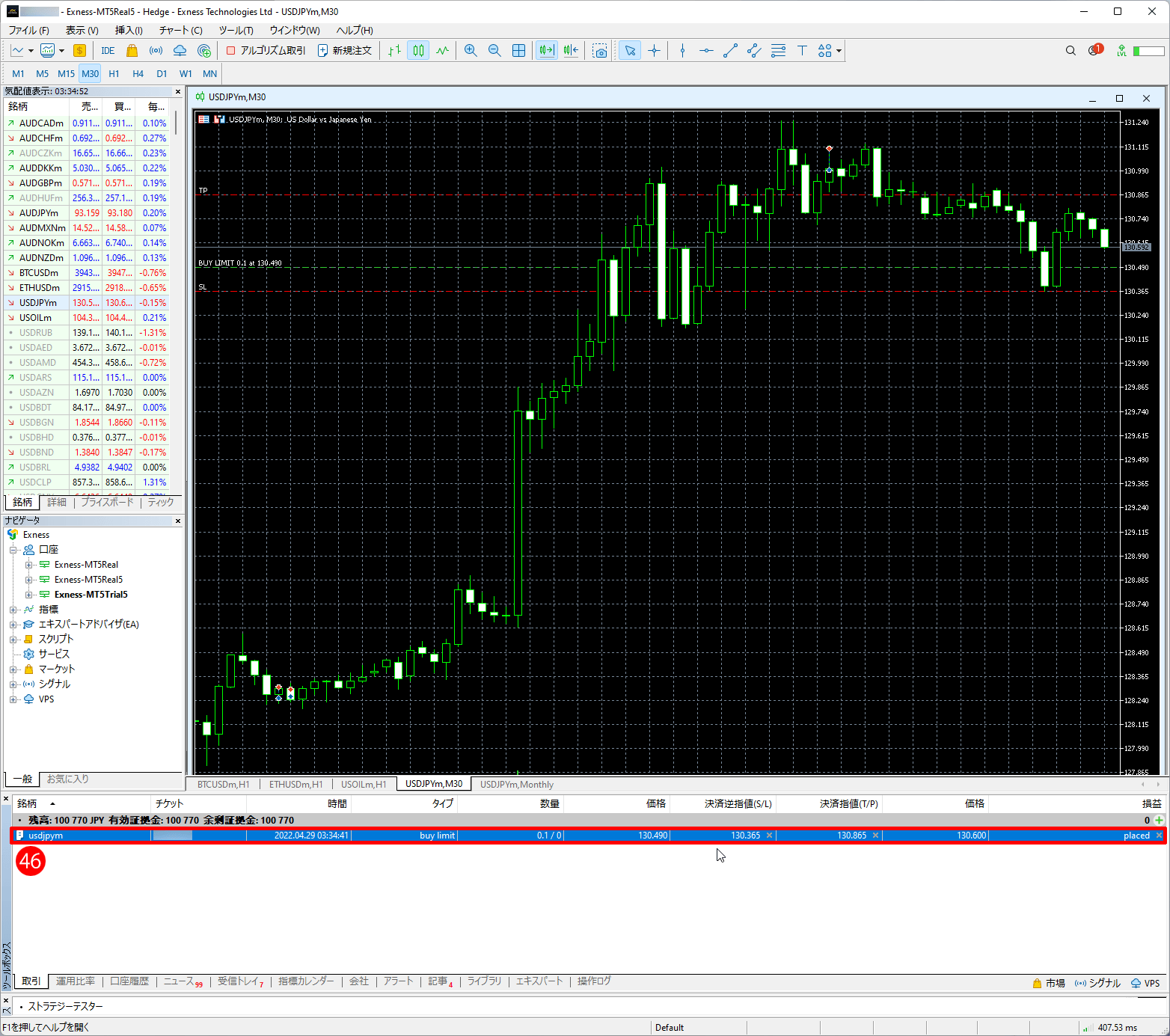Take a chart screenshot with camera icon
1170x1036 pixels.
(x=600, y=50)
